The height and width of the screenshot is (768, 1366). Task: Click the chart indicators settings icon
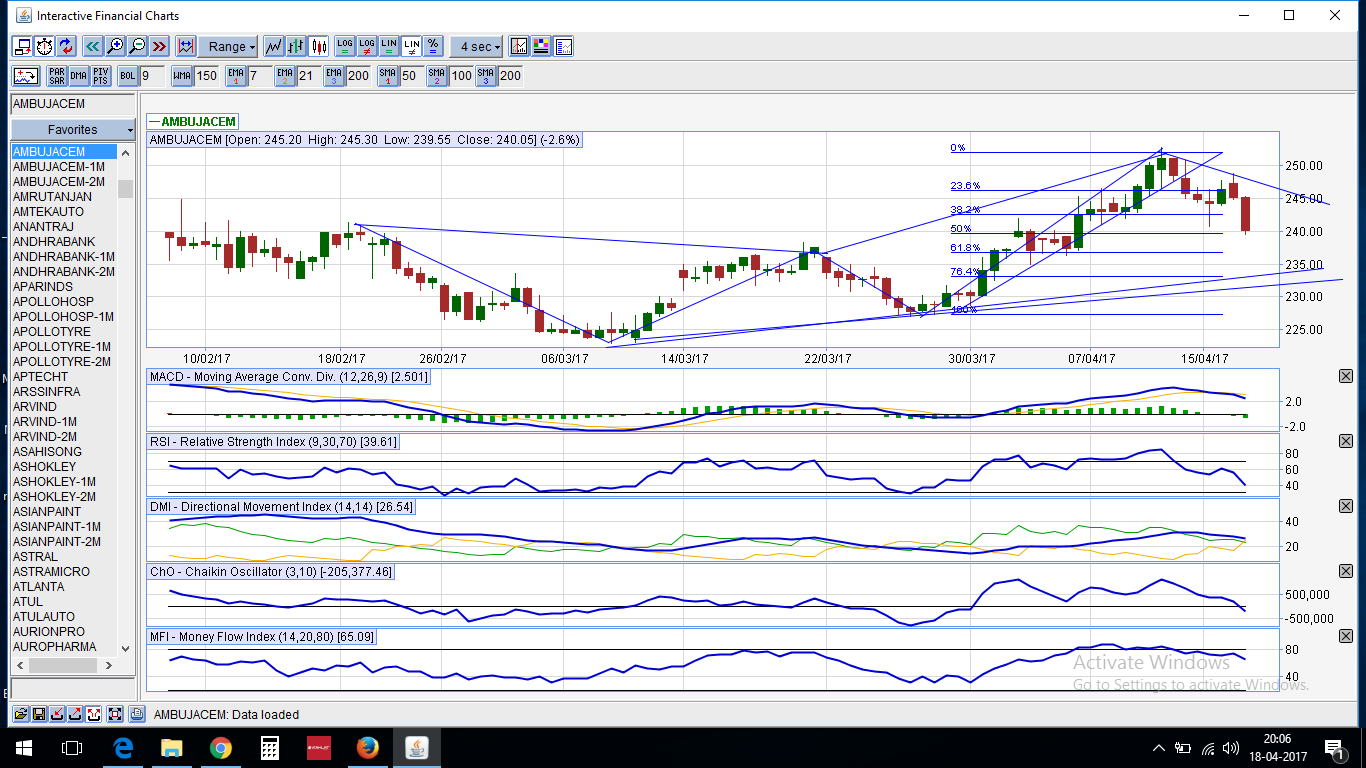(x=519, y=46)
